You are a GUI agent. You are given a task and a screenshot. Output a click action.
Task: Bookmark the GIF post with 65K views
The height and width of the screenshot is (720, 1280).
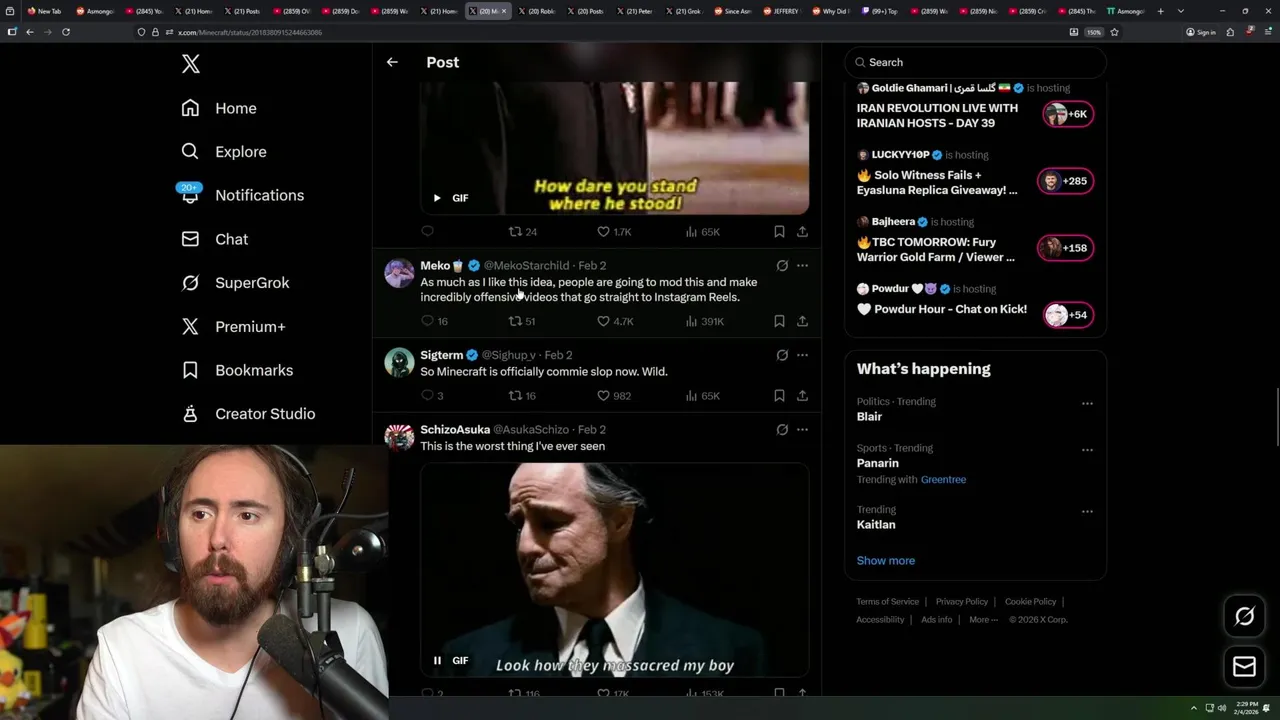click(779, 232)
